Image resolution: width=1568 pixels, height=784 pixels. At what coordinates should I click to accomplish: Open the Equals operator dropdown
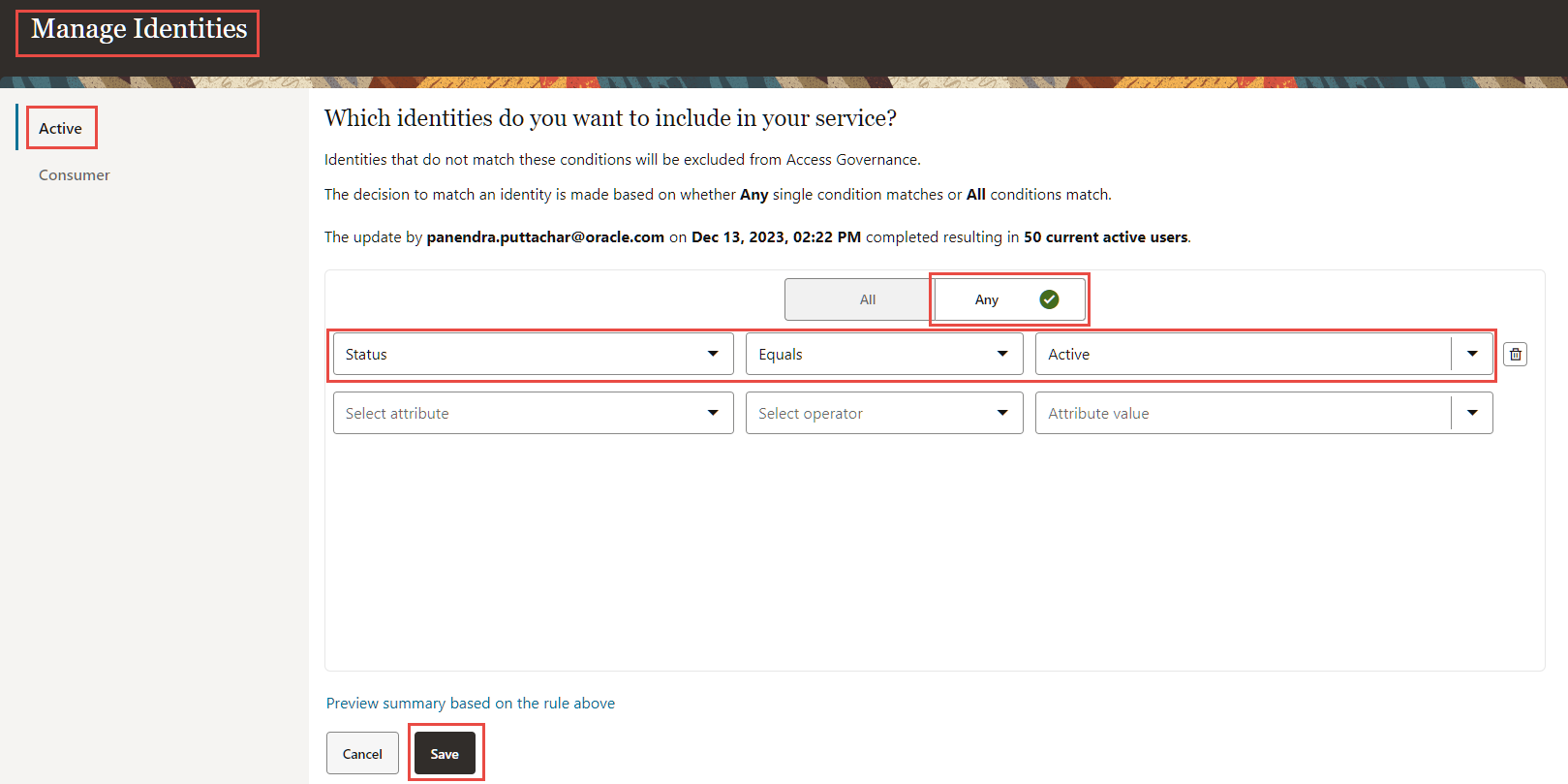884,355
